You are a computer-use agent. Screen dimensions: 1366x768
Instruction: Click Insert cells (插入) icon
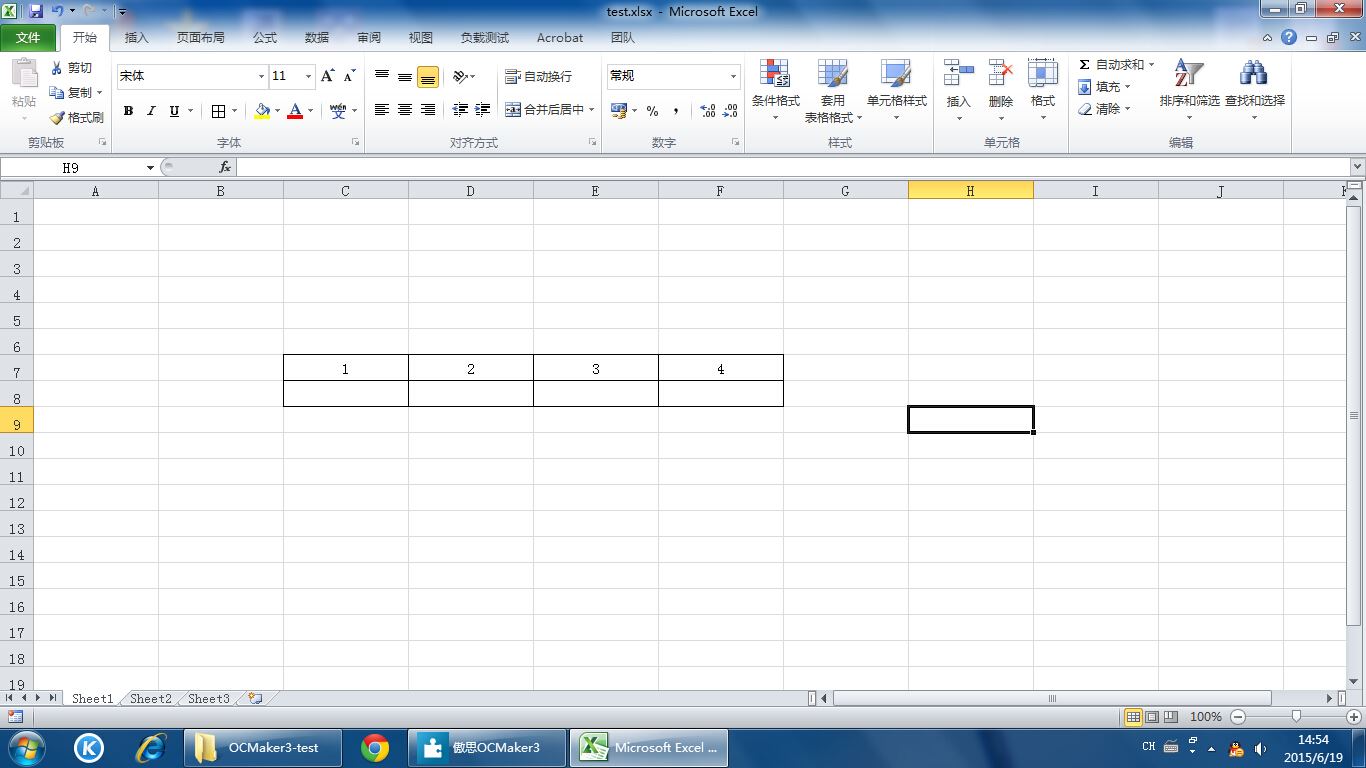point(958,74)
